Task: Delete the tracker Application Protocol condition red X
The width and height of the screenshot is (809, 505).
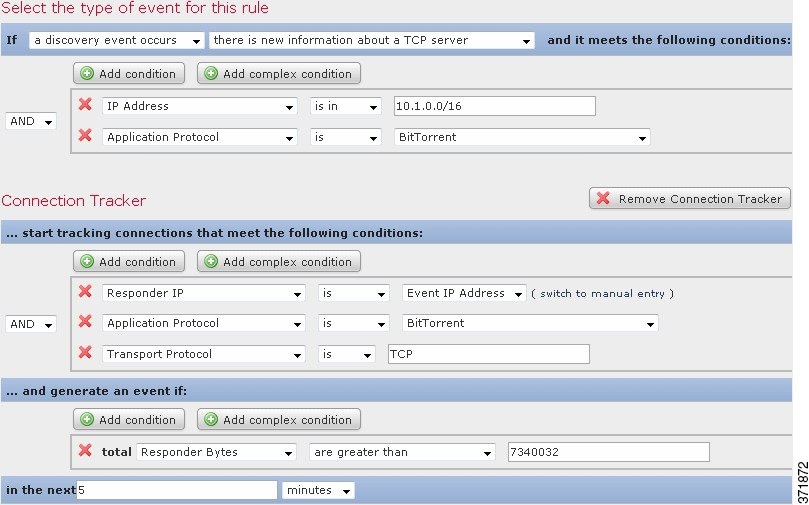Action: (85, 322)
